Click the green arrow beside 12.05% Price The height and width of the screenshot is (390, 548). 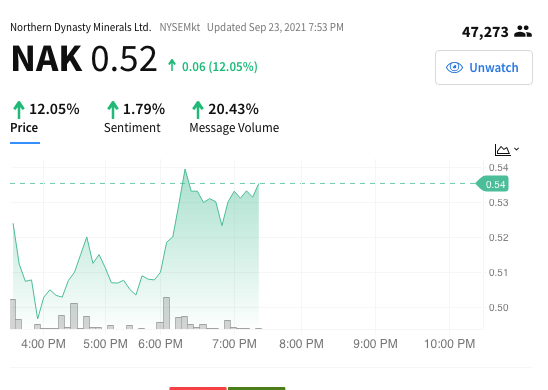19,110
